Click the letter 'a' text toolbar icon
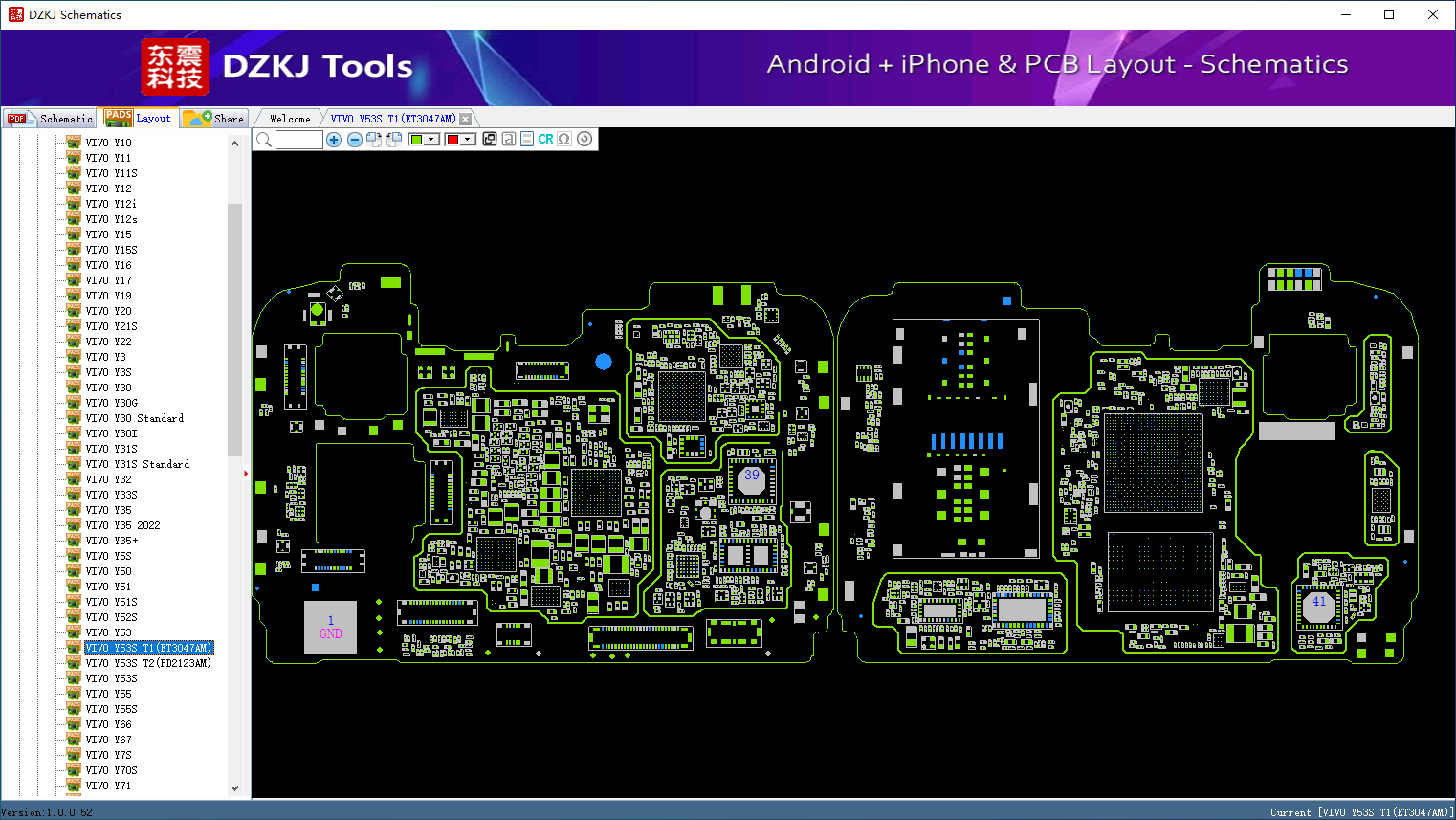 click(509, 139)
